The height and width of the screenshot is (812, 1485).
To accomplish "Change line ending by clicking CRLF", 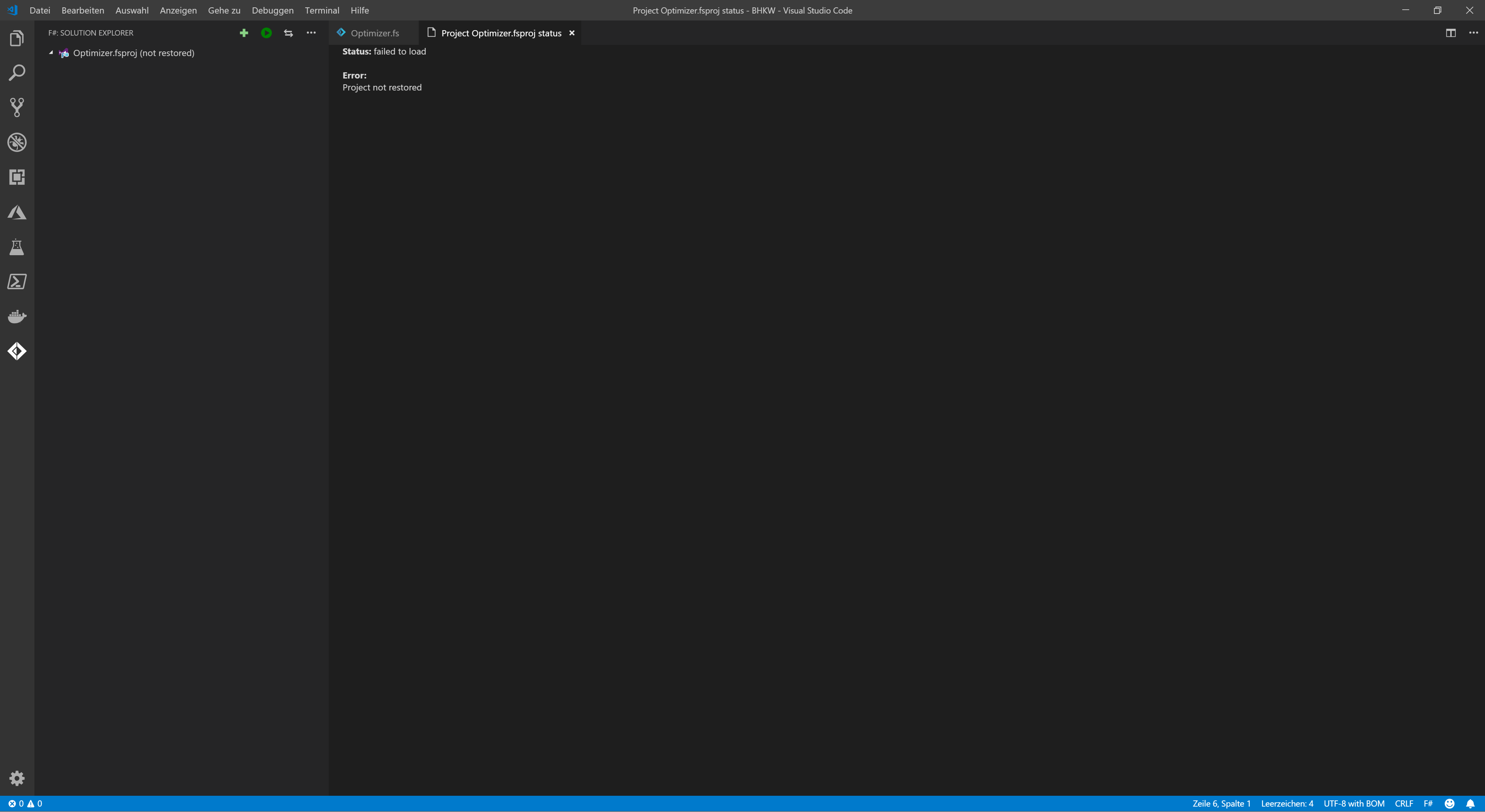I will 1404,803.
